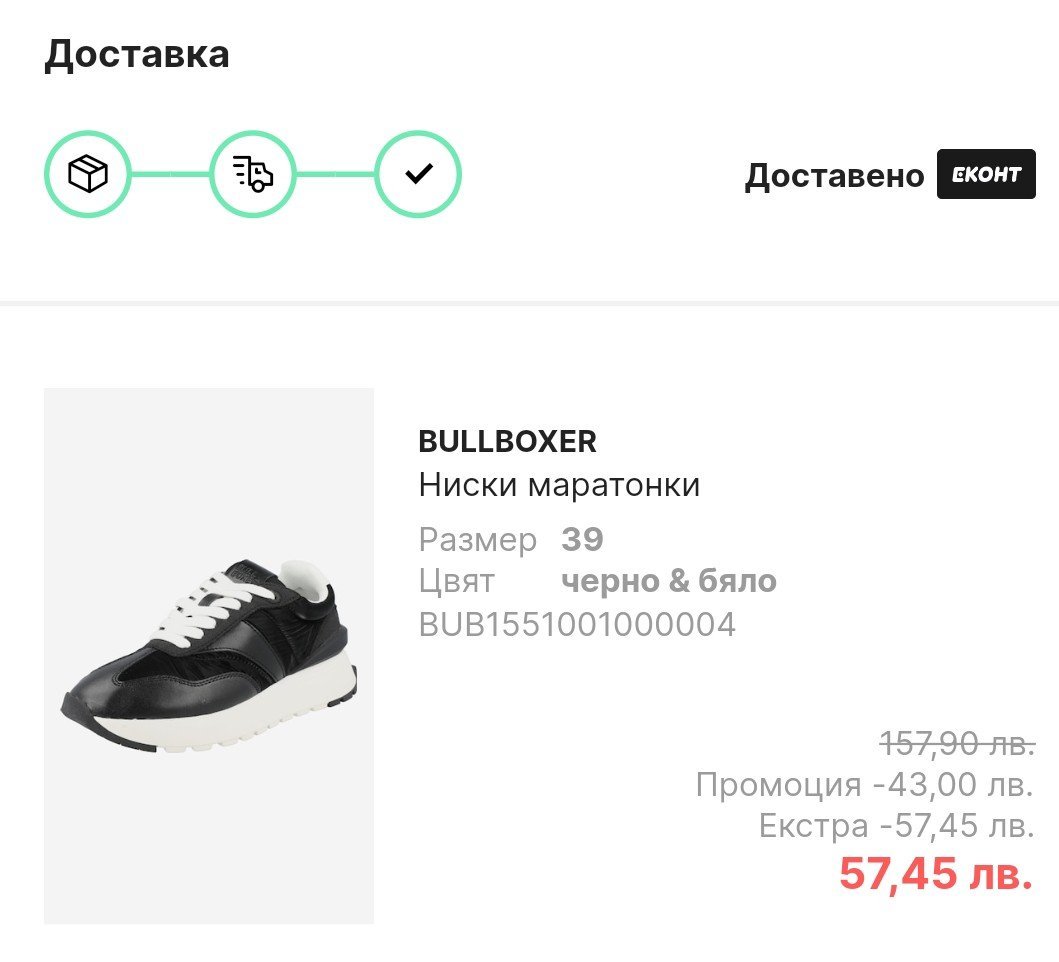Click the product code BUB1551001000004
This screenshot has height=962, width=1059.
tap(577, 624)
